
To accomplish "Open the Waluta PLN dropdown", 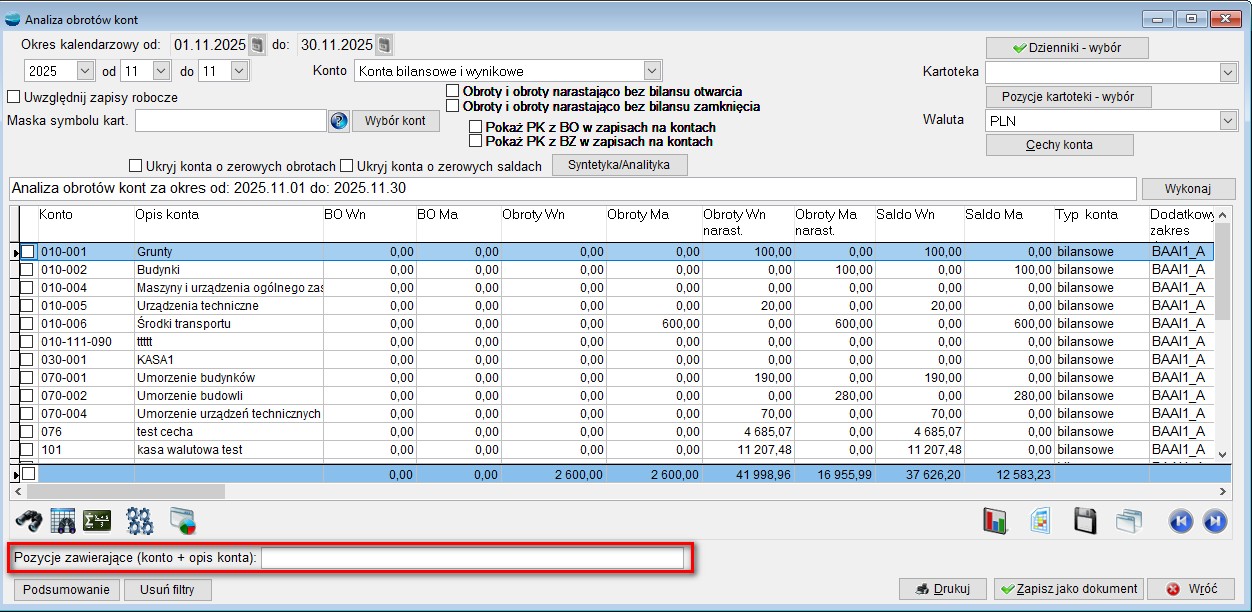I will tap(1228, 120).
